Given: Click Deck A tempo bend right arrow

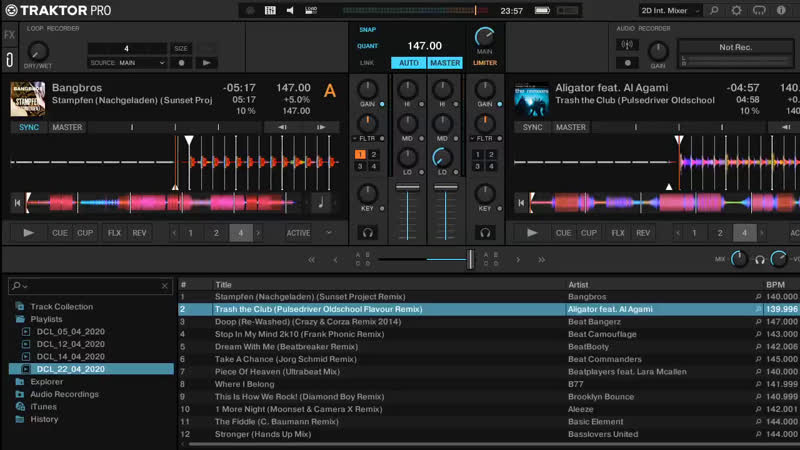Looking at the screenshot, I should click(x=321, y=127).
